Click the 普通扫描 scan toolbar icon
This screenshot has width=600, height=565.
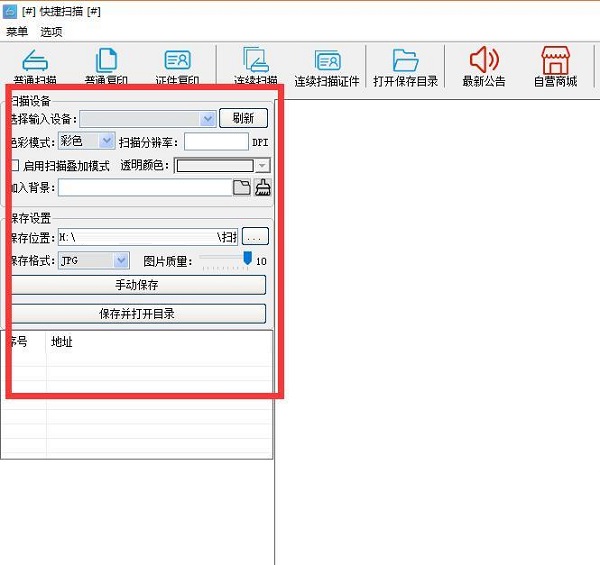coord(35,60)
